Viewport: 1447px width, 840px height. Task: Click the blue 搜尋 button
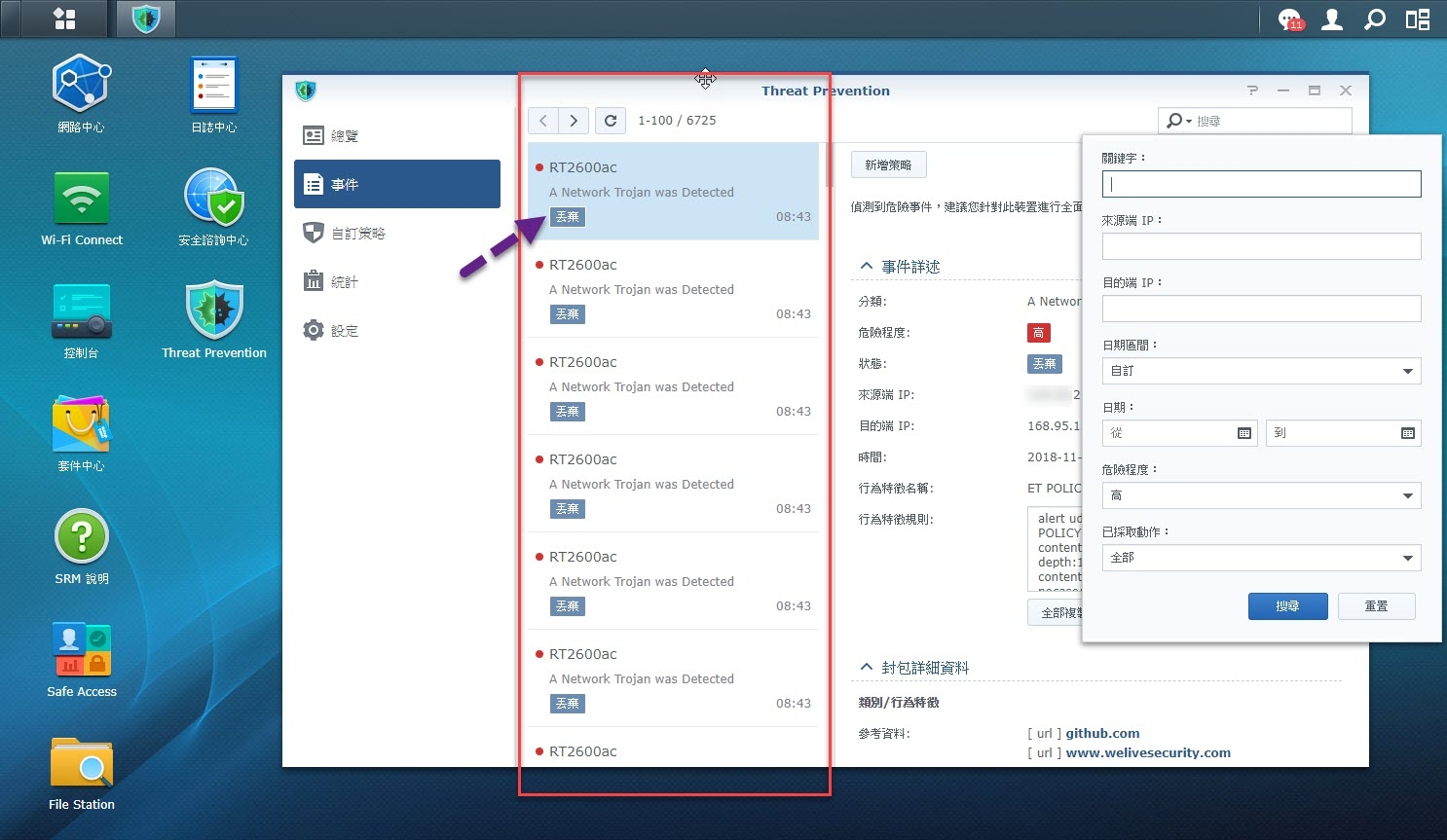1287,606
